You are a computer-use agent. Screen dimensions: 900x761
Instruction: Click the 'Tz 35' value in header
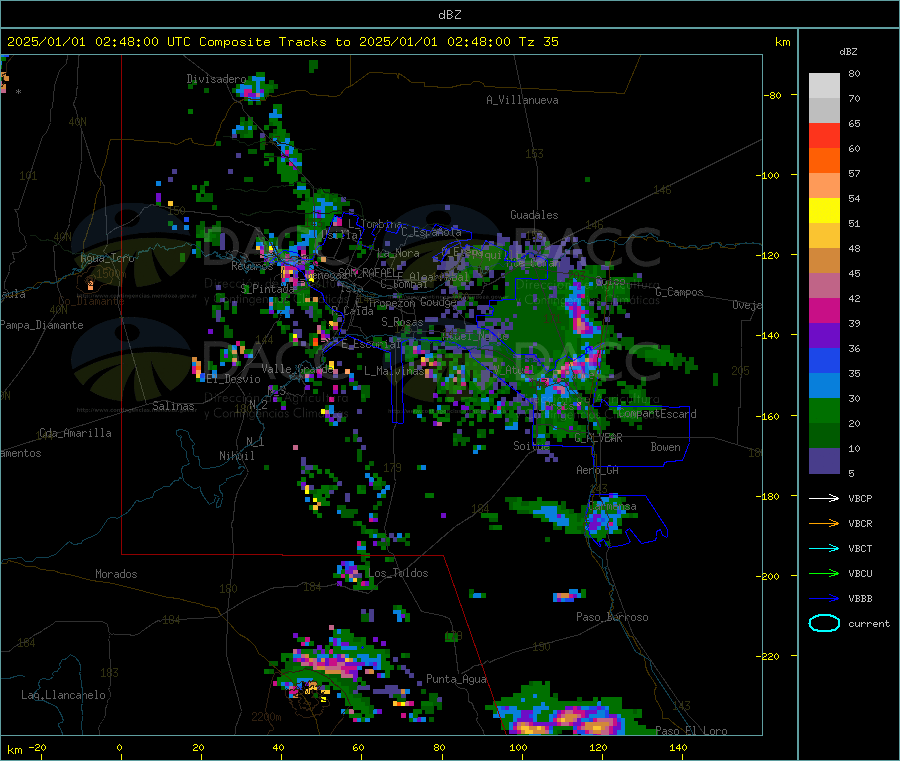(538, 42)
